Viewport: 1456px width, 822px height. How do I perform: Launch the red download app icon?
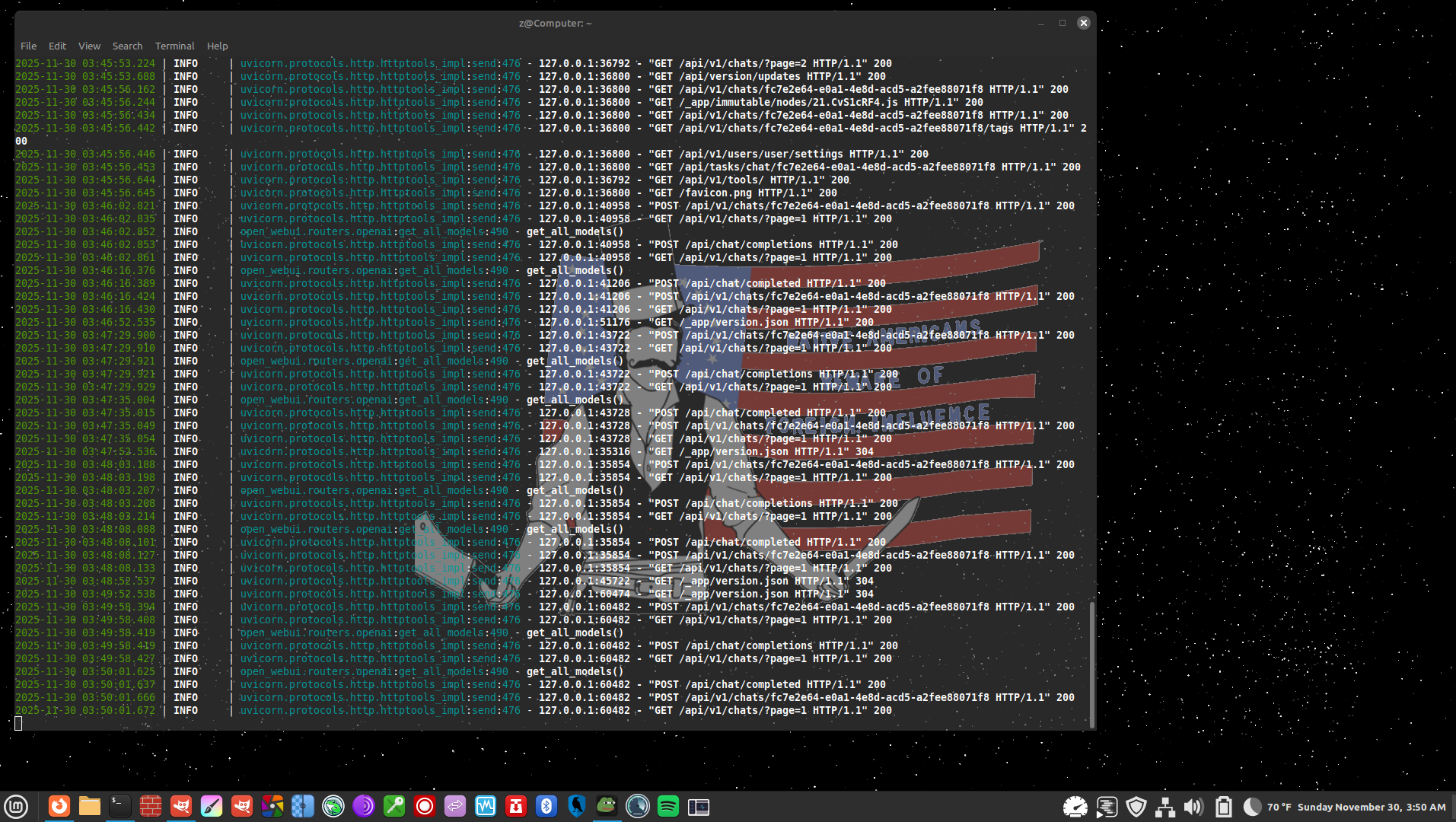pyautogui.click(x=516, y=806)
